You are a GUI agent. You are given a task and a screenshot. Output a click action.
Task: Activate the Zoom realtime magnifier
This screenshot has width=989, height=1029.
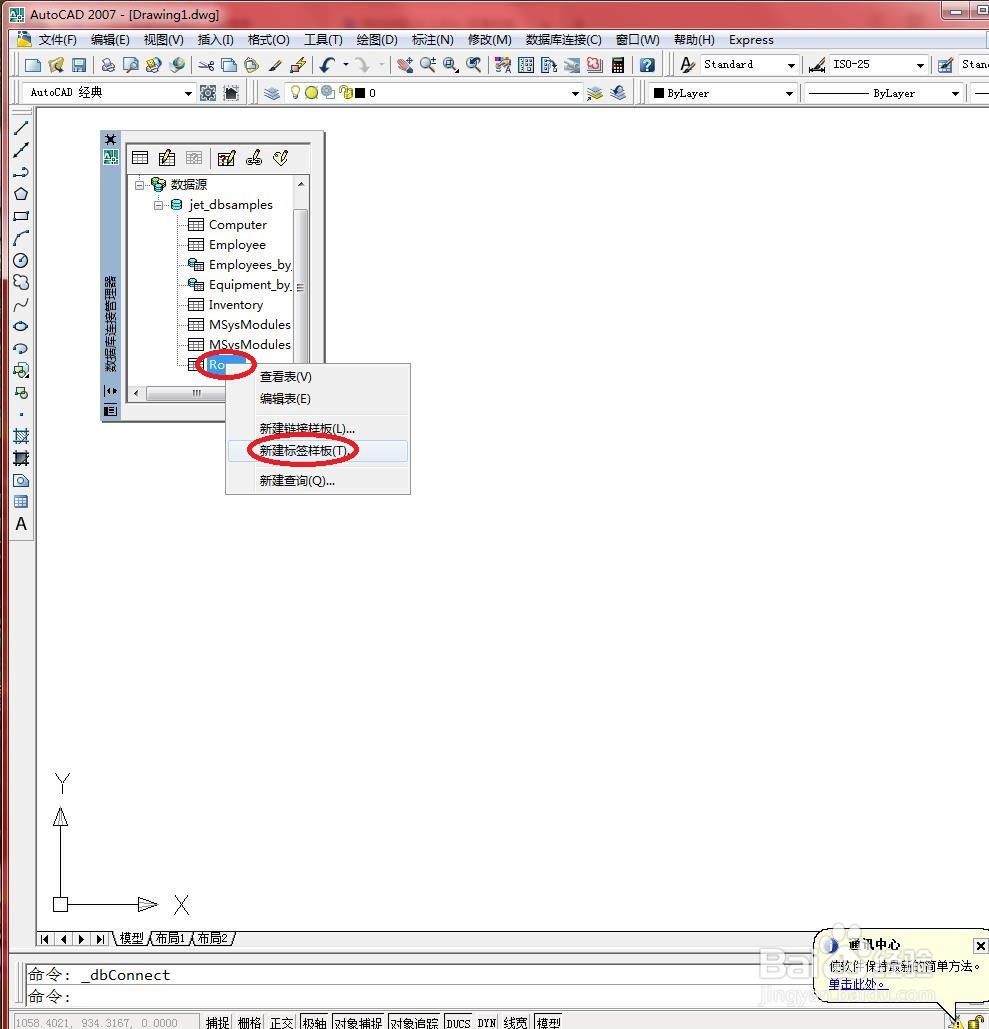click(x=428, y=64)
